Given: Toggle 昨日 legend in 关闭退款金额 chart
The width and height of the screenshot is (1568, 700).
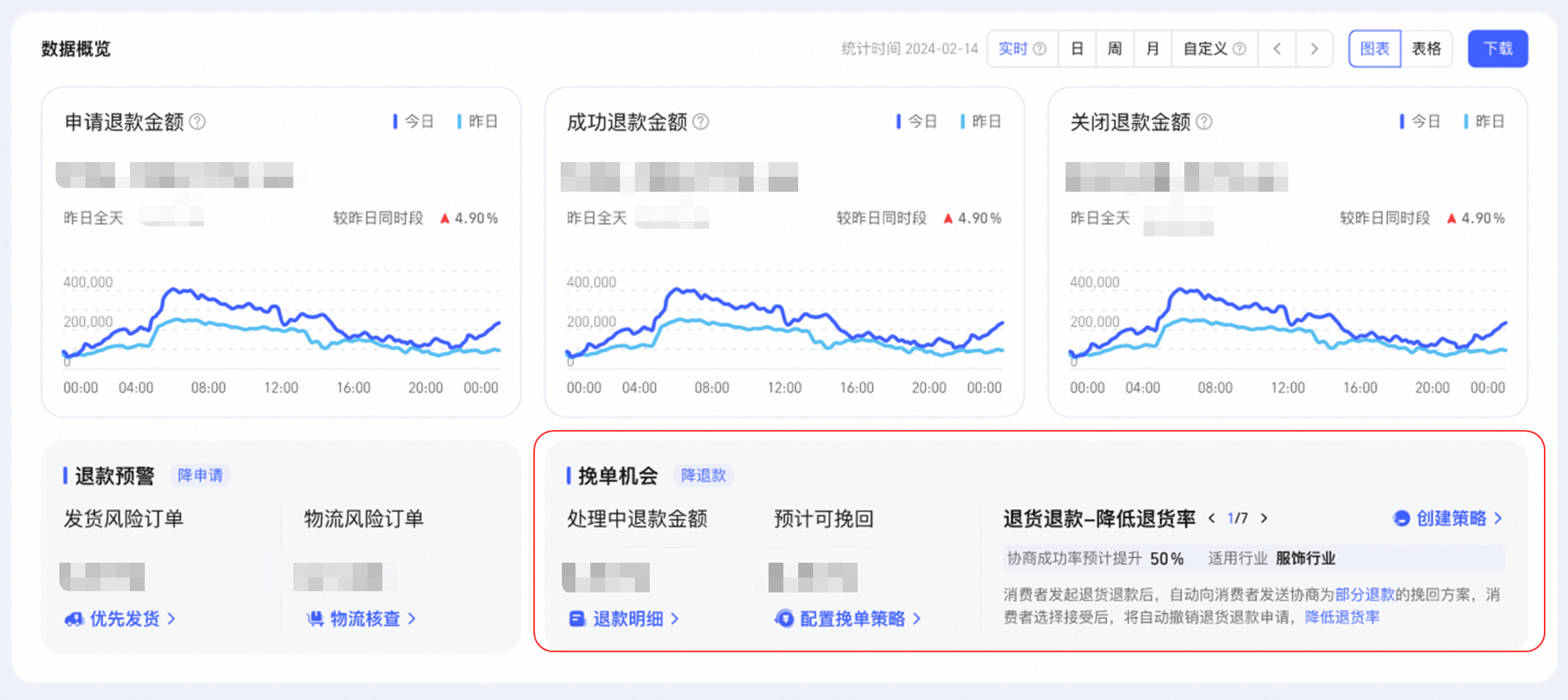Looking at the screenshot, I should tap(1484, 122).
